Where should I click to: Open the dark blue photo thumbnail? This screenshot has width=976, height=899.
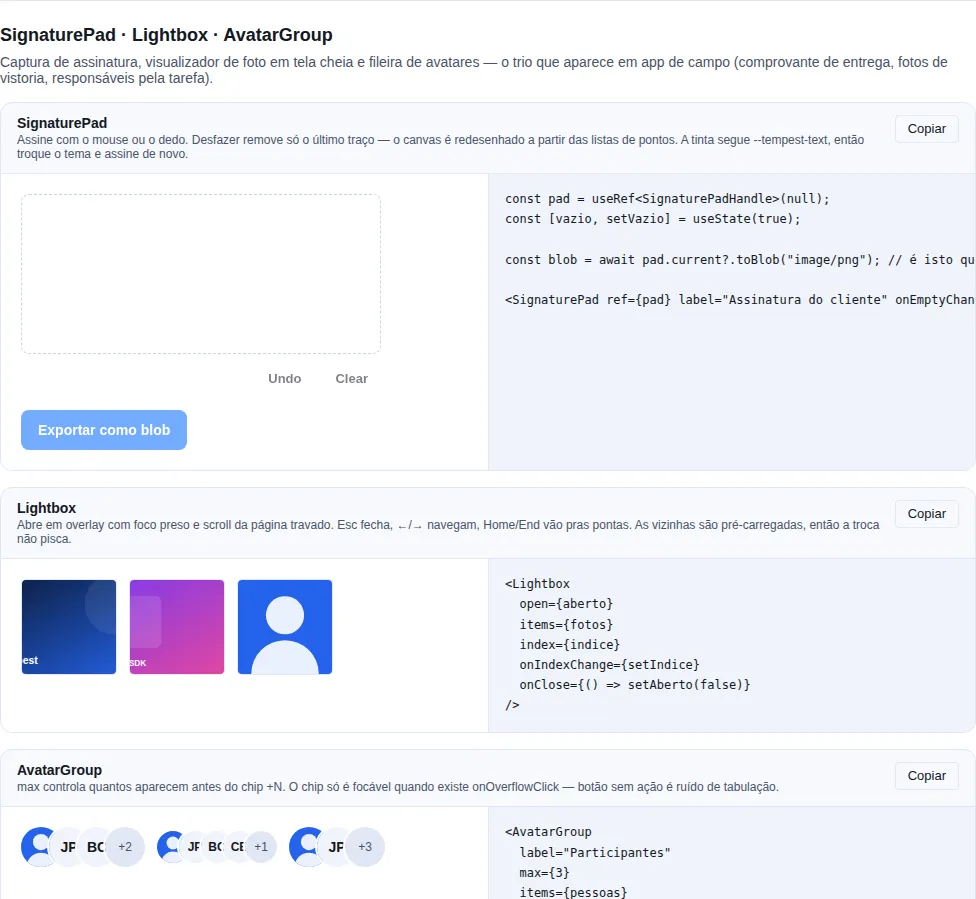68,627
